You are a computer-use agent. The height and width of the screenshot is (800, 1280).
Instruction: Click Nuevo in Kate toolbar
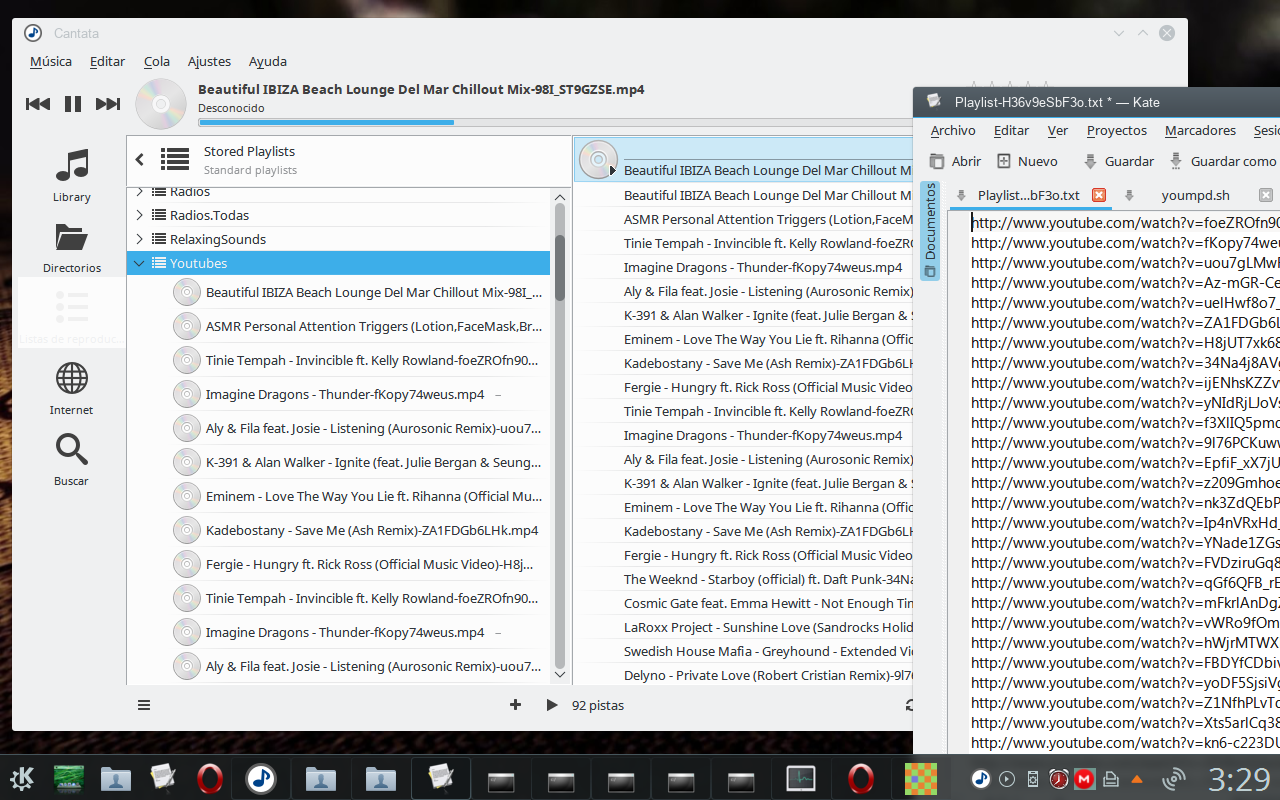tap(1027, 161)
